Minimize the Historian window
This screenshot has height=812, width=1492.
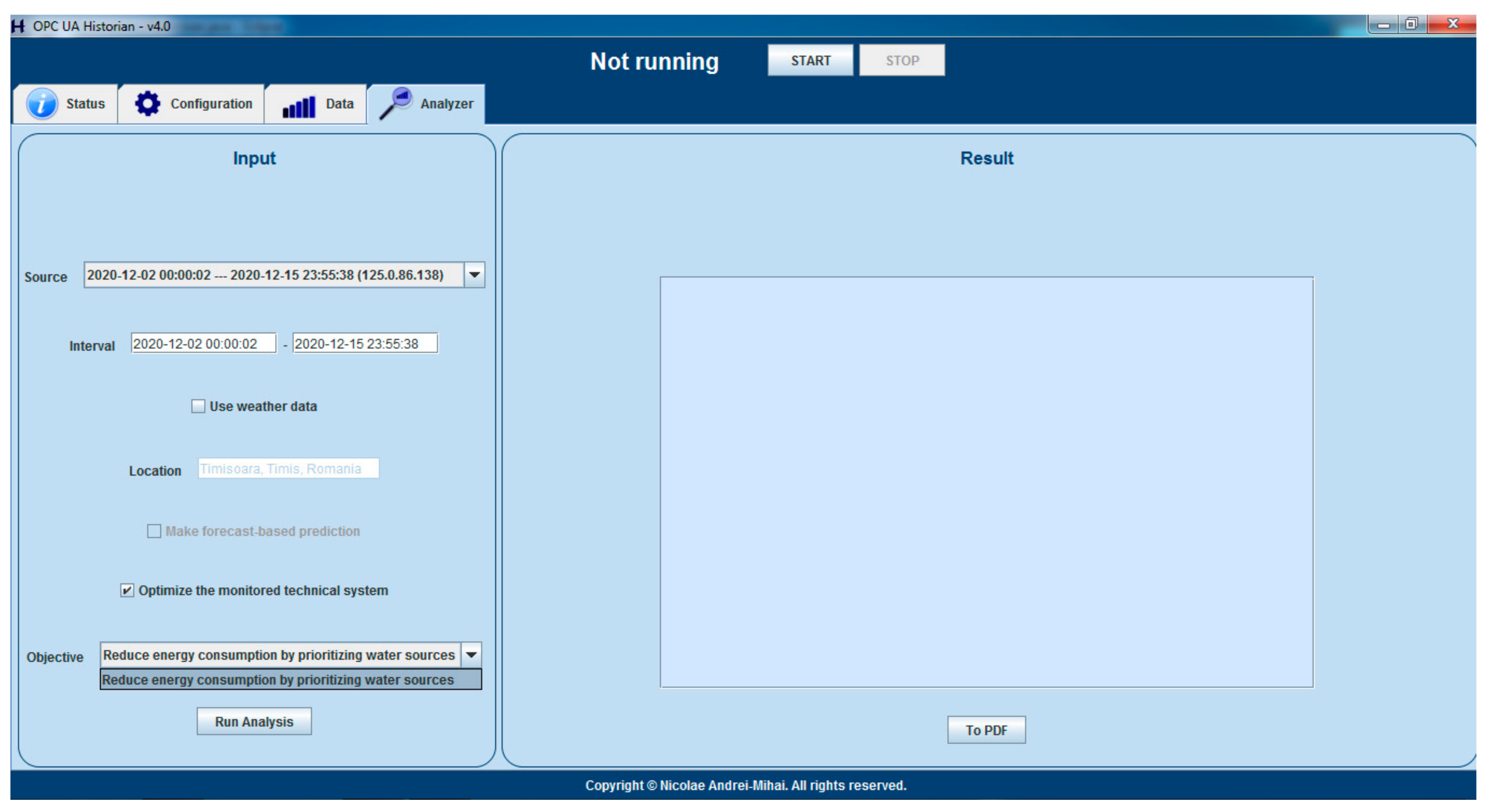tap(1383, 24)
